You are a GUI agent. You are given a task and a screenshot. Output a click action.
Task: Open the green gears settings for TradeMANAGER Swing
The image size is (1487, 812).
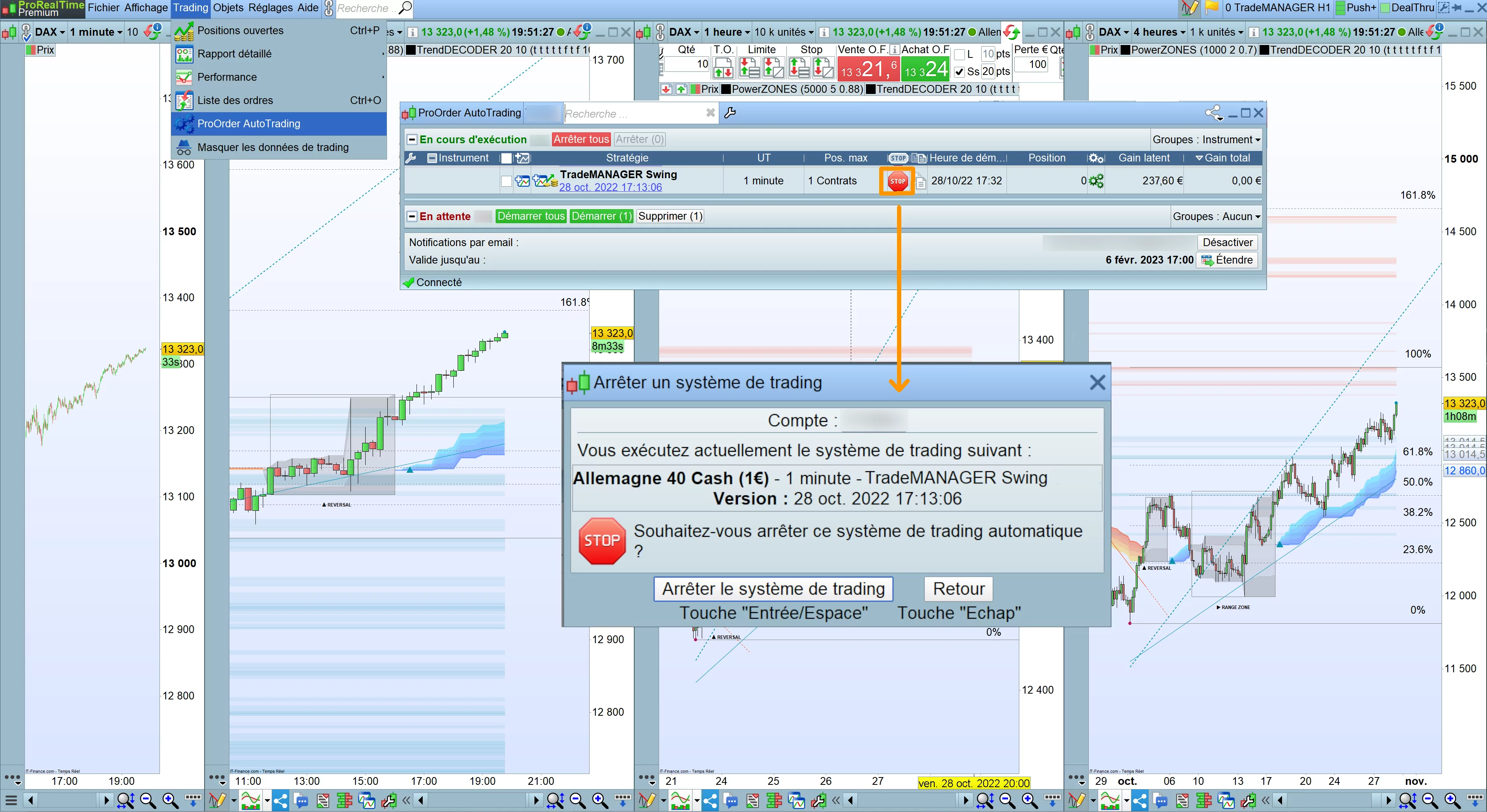1096,180
